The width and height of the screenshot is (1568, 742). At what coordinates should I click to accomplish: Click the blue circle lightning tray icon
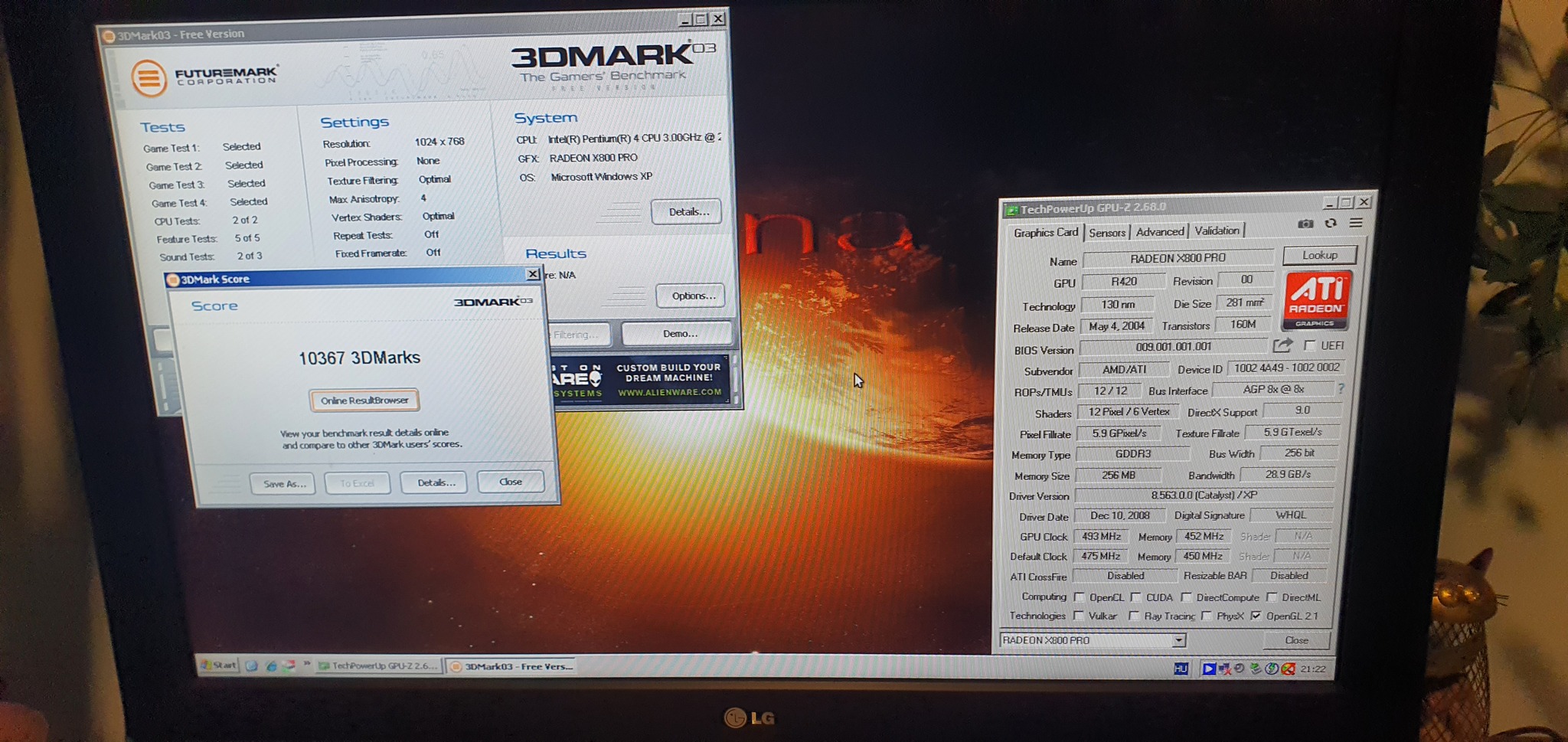1272,668
